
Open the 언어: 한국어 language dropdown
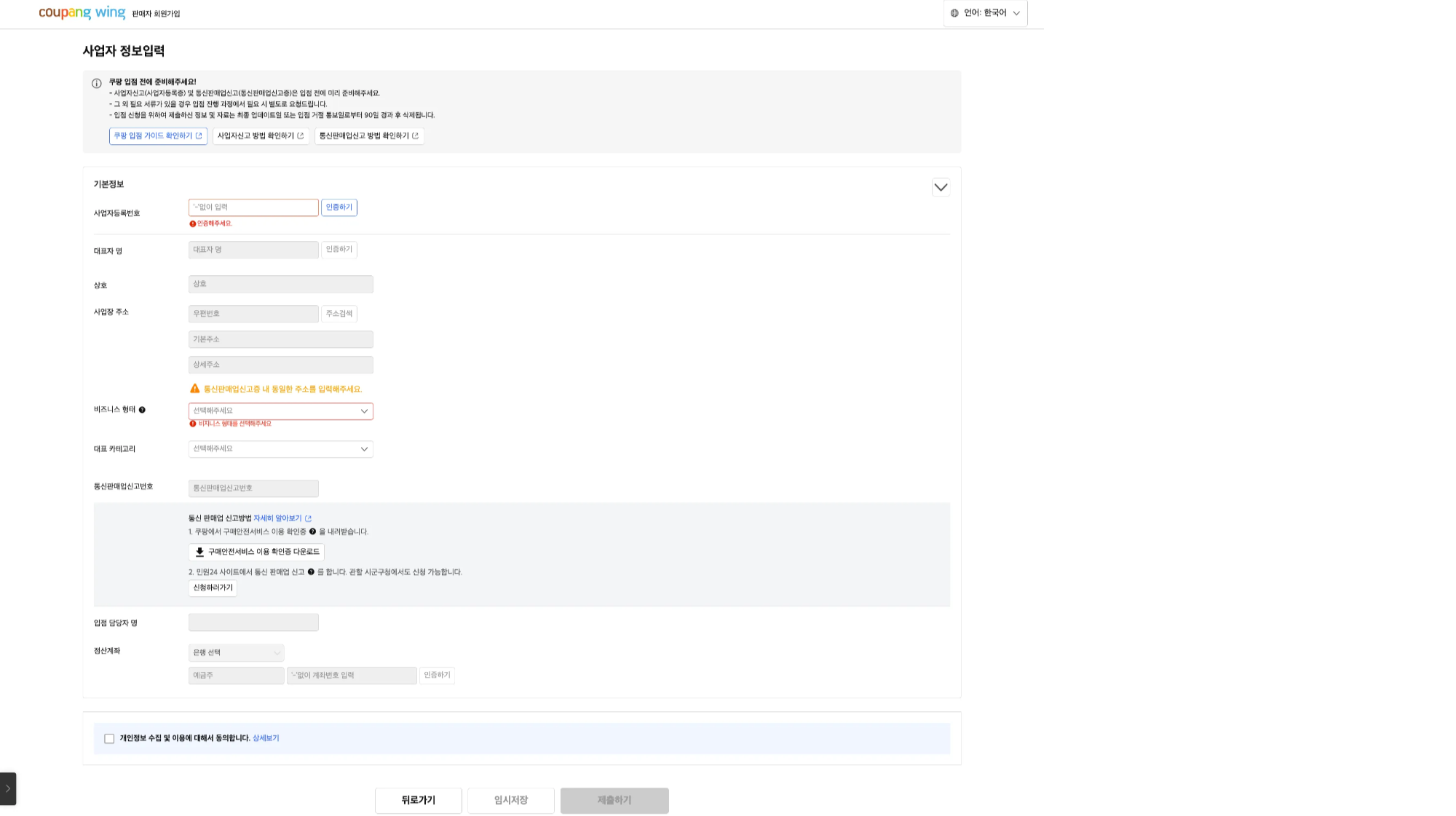pos(986,13)
